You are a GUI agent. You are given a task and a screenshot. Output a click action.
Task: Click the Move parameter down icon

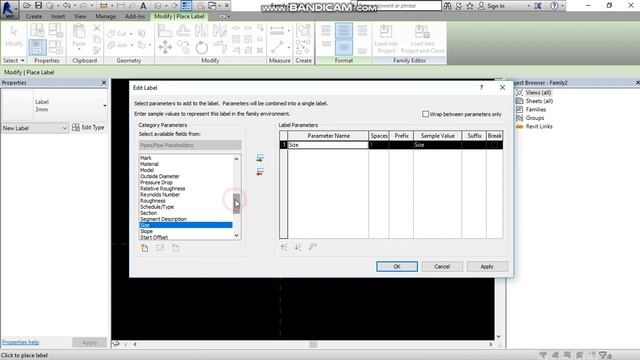(298, 247)
